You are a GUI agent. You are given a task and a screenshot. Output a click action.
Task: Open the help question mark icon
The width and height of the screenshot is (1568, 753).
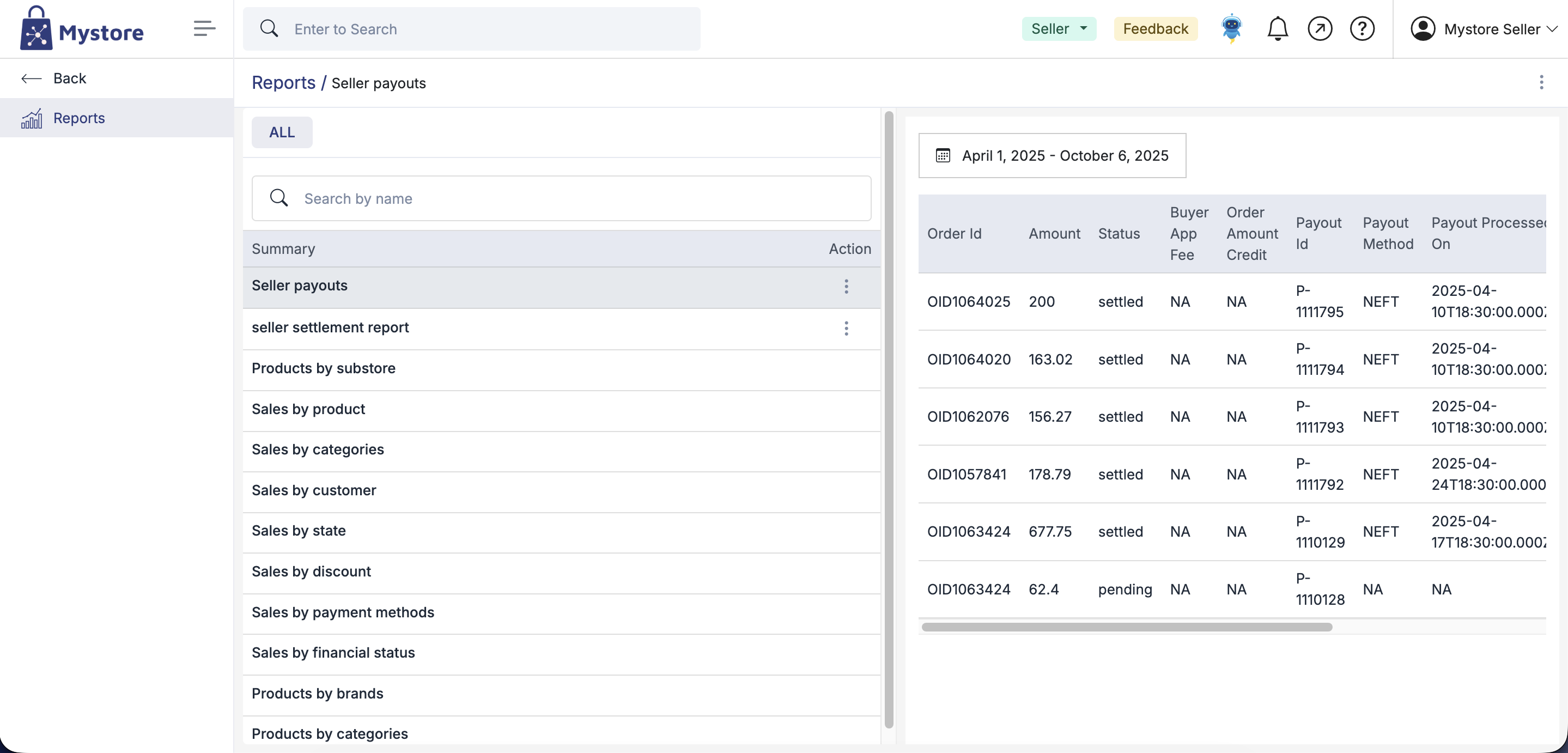(x=1362, y=29)
